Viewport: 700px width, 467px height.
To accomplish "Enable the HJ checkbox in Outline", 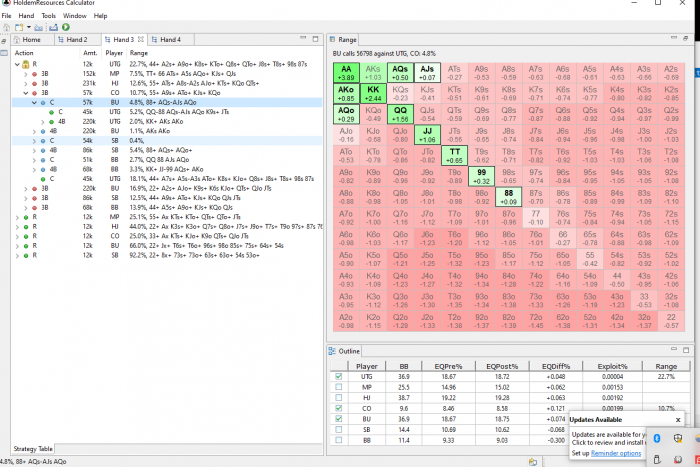I will point(338,397).
